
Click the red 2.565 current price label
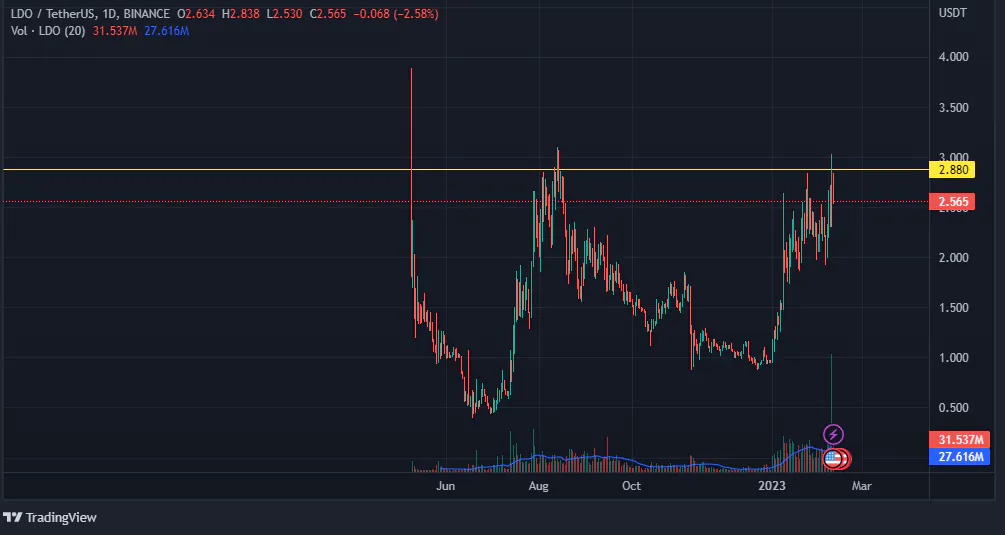[952, 202]
